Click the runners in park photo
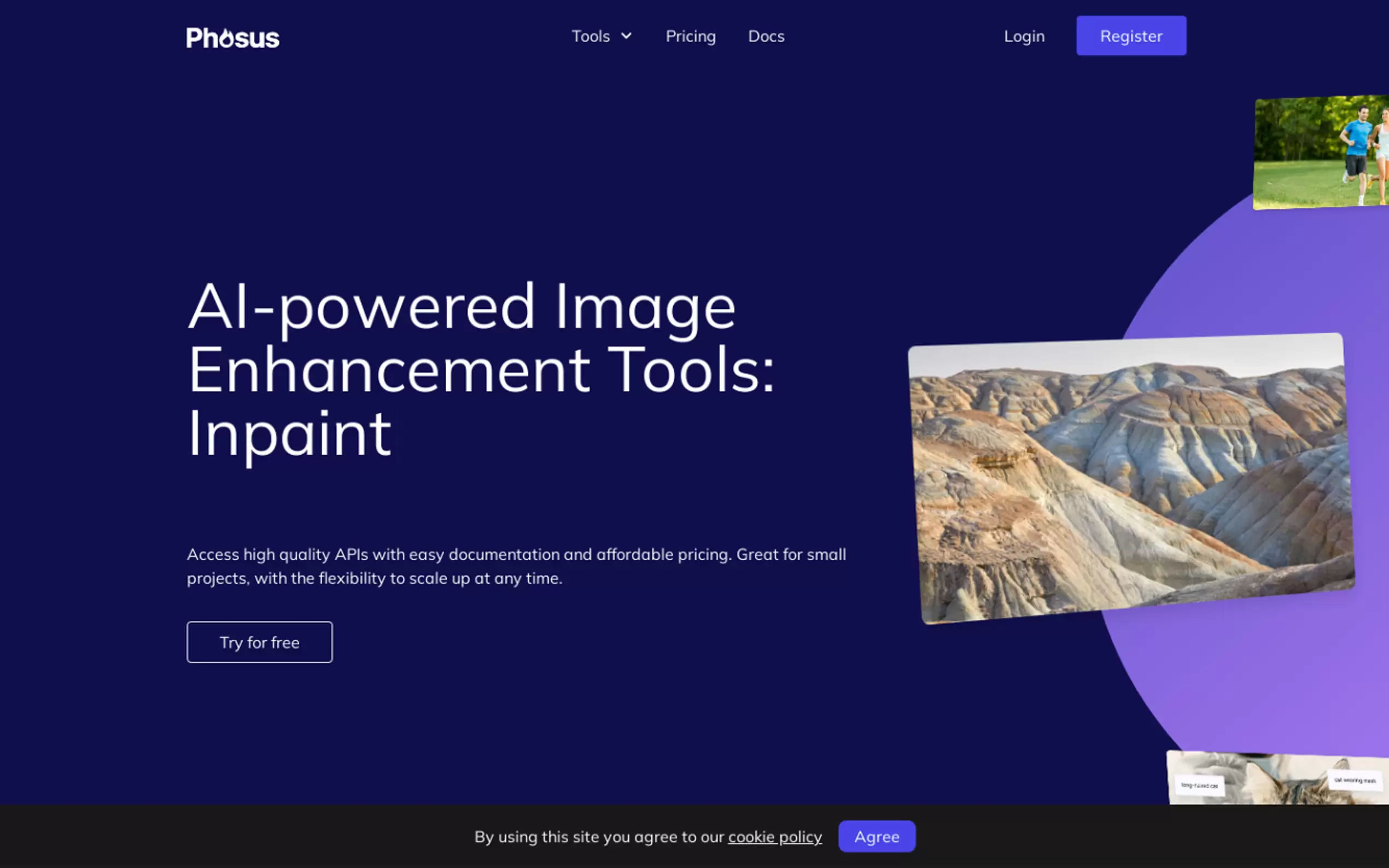The width and height of the screenshot is (1389, 868). (1321, 152)
